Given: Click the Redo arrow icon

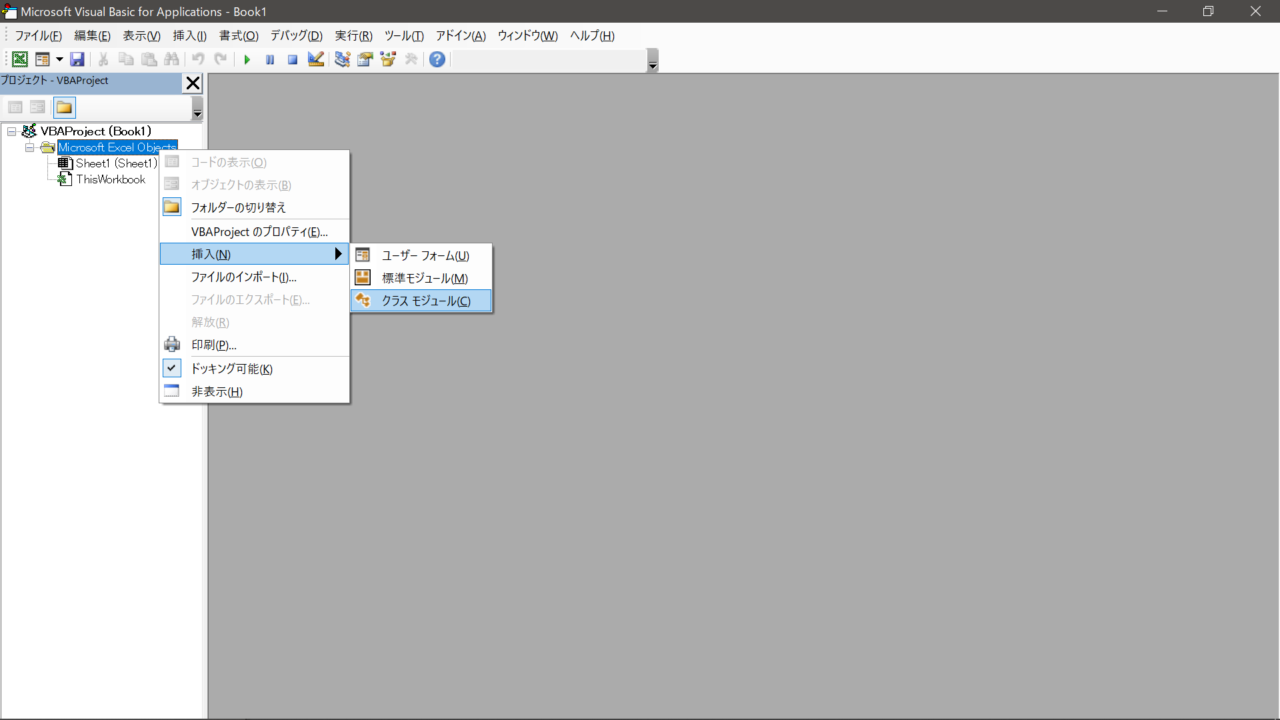Looking at the screenshot, I should click(221, 59).
